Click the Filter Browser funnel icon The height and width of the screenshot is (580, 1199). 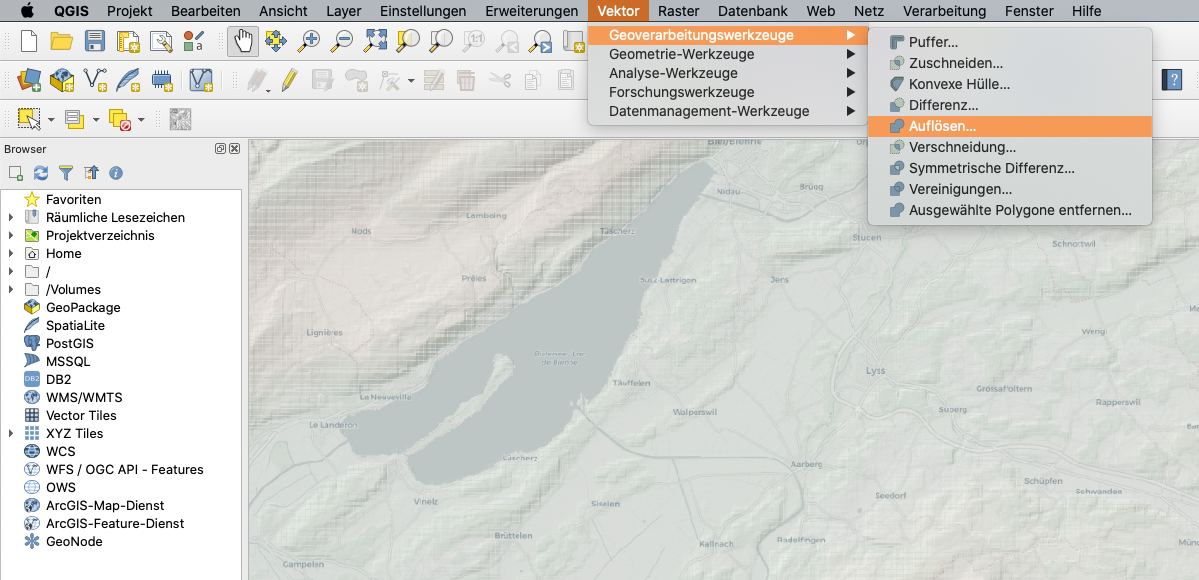66,173
